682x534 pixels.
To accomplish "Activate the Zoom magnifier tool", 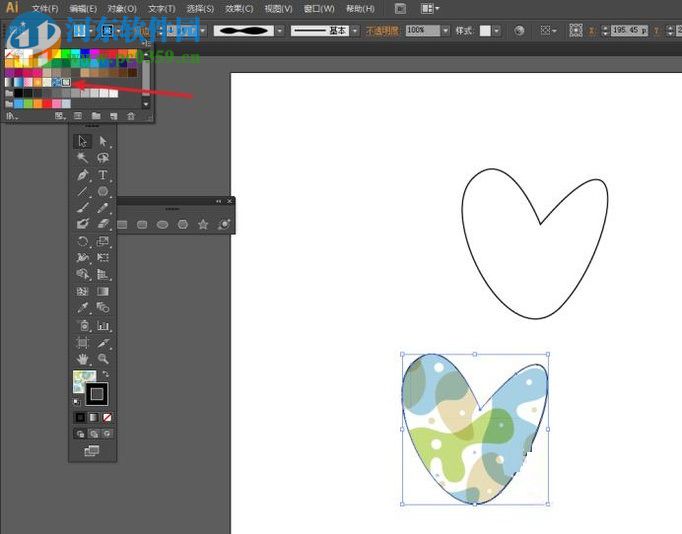I will tap(103, 358).
